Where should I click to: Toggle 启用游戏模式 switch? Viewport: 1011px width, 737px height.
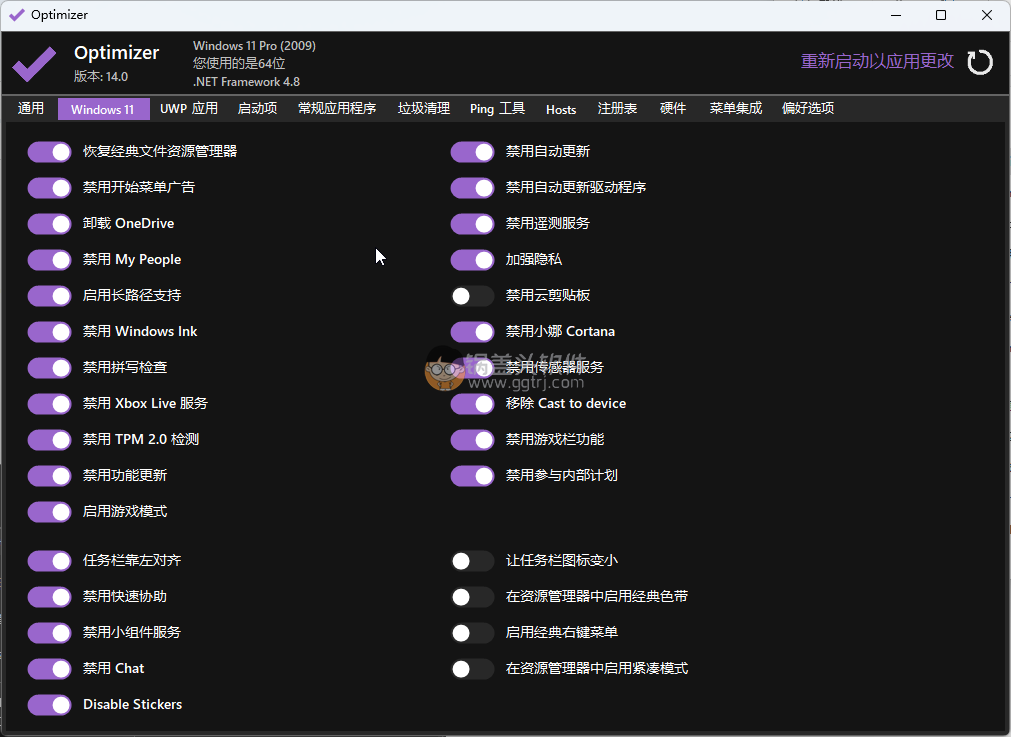tap(50, 512)
